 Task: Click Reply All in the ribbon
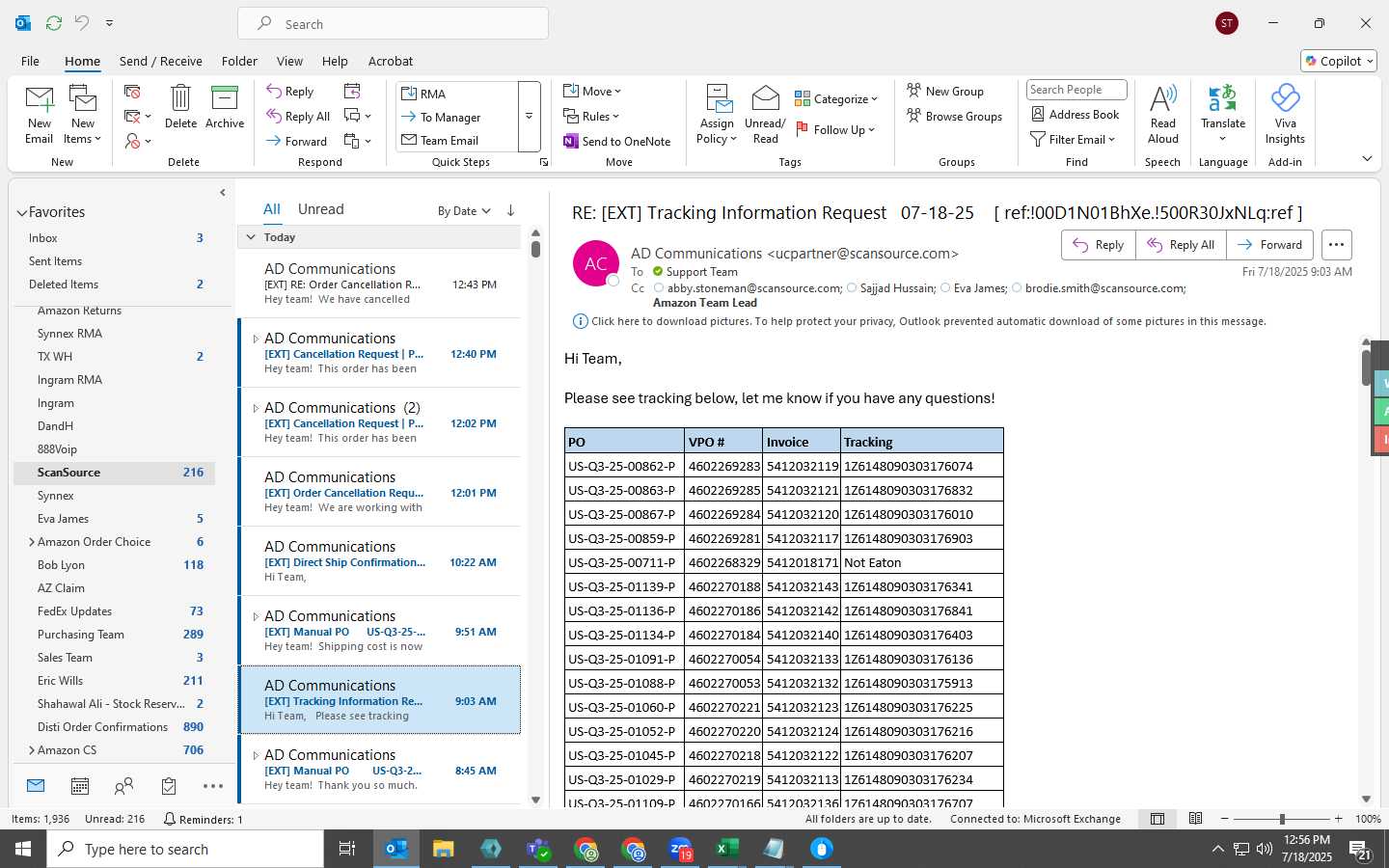click(x=299, y=116)
